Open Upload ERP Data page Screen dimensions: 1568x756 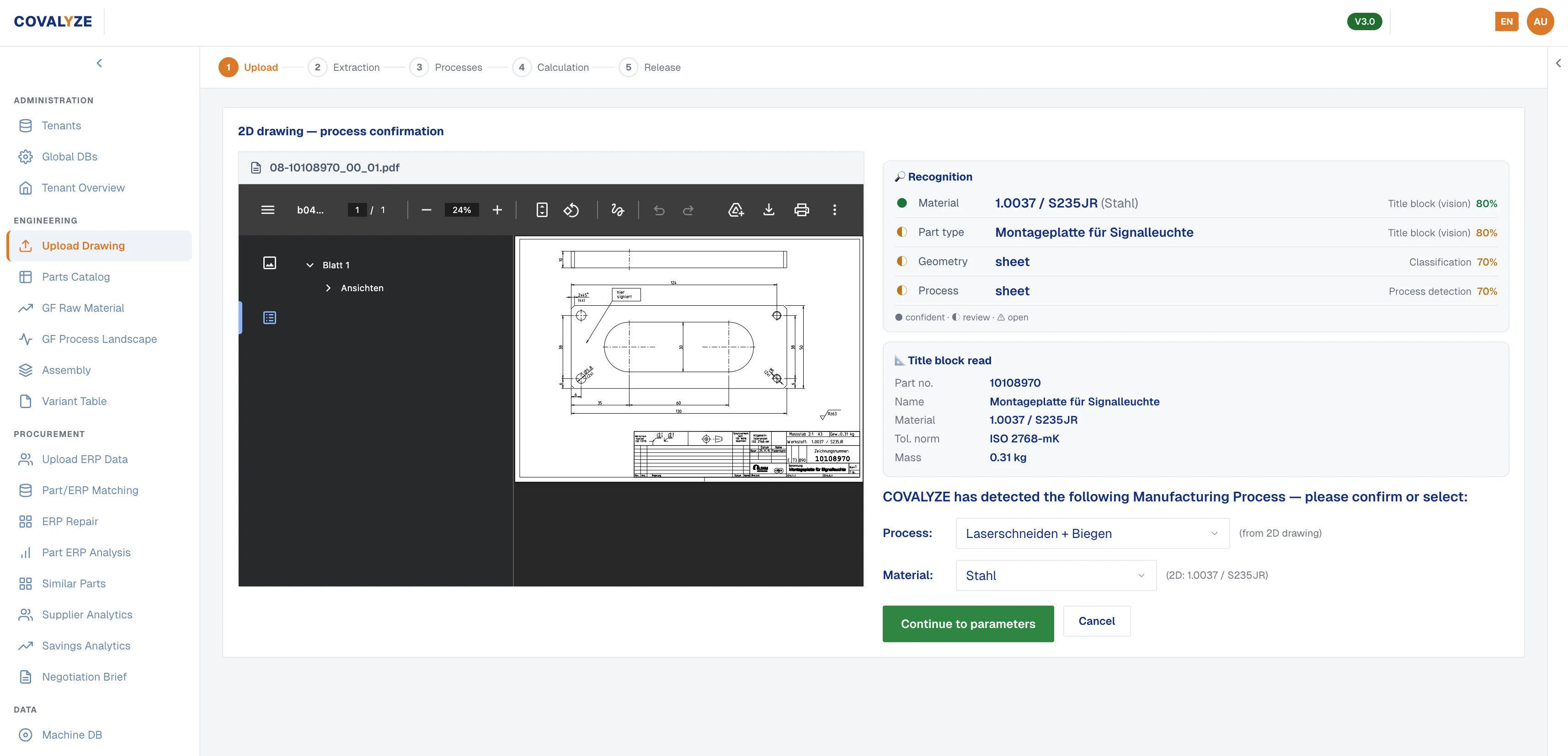click(x=99, y=459)
